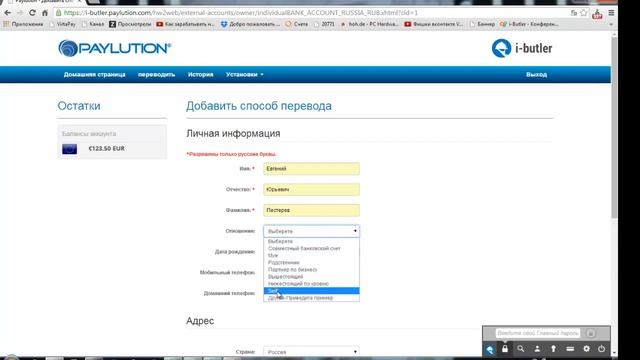Reload the page with refresh icon

click(x=32, y=13)
